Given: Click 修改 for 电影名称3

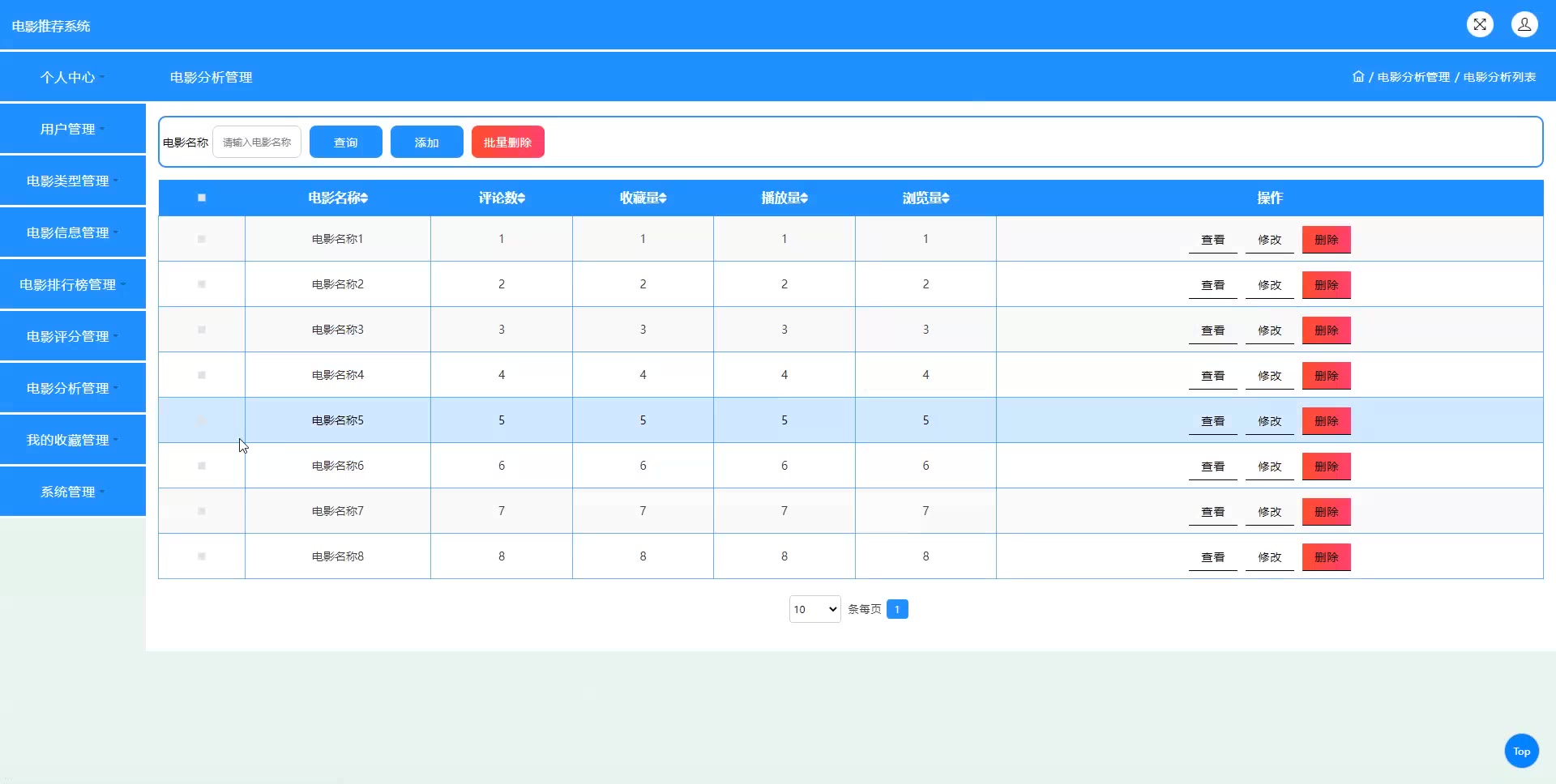Looking at the screenshot, I should pos(1270,330).
